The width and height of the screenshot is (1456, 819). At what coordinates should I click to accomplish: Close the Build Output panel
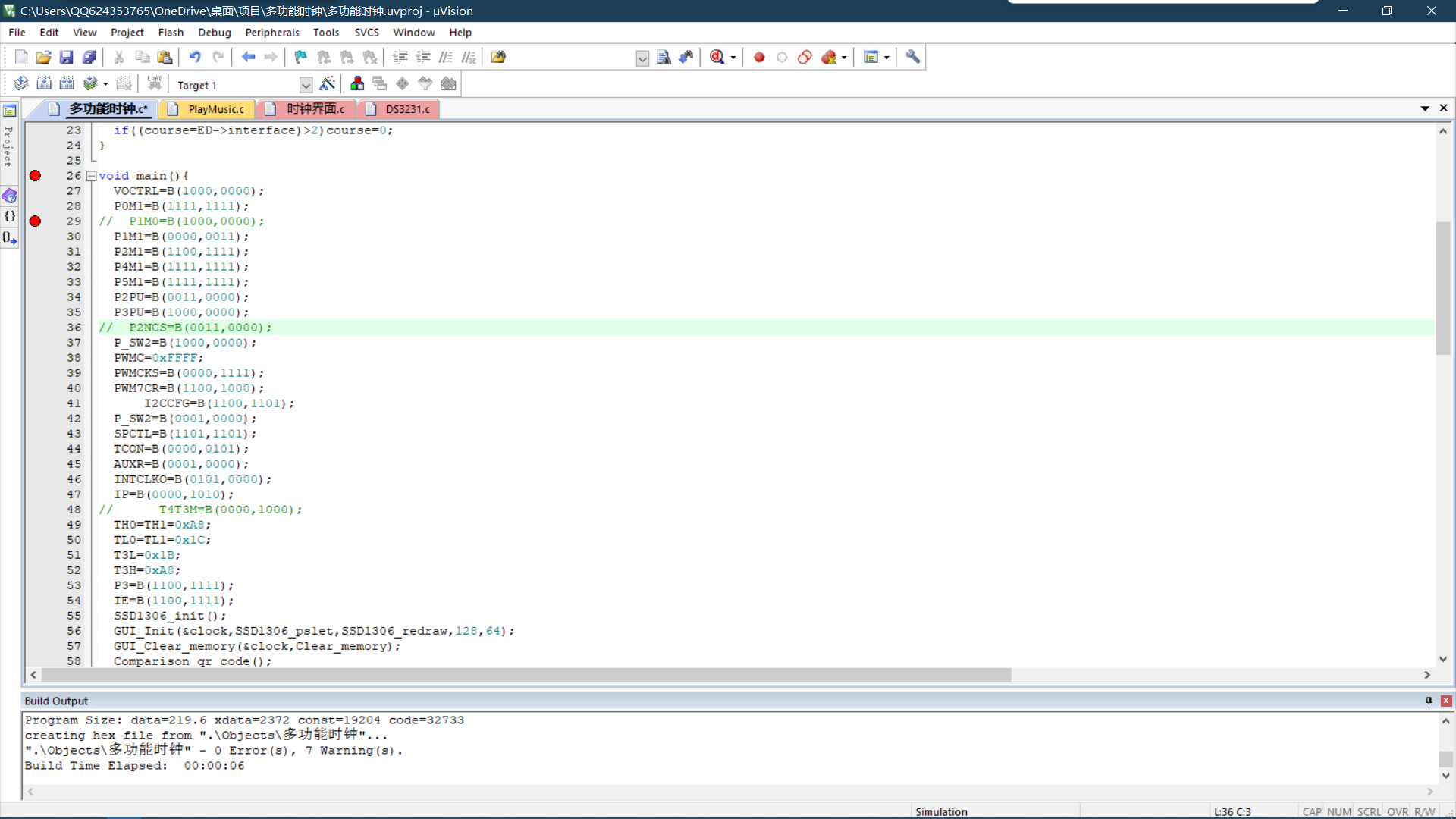(x=1446, y=701)
